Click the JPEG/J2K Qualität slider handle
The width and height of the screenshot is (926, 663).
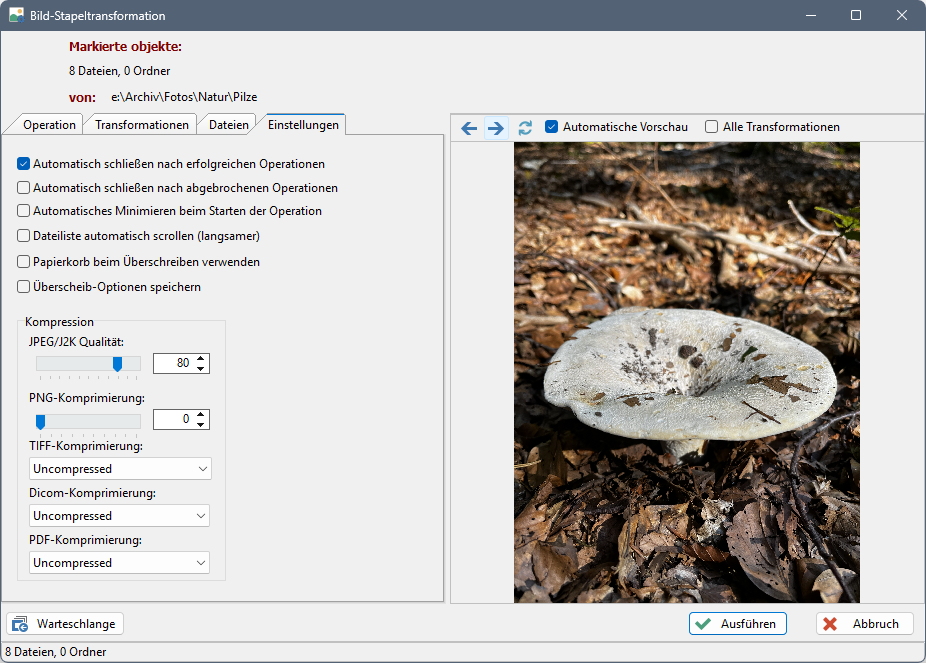click(117, 364)
